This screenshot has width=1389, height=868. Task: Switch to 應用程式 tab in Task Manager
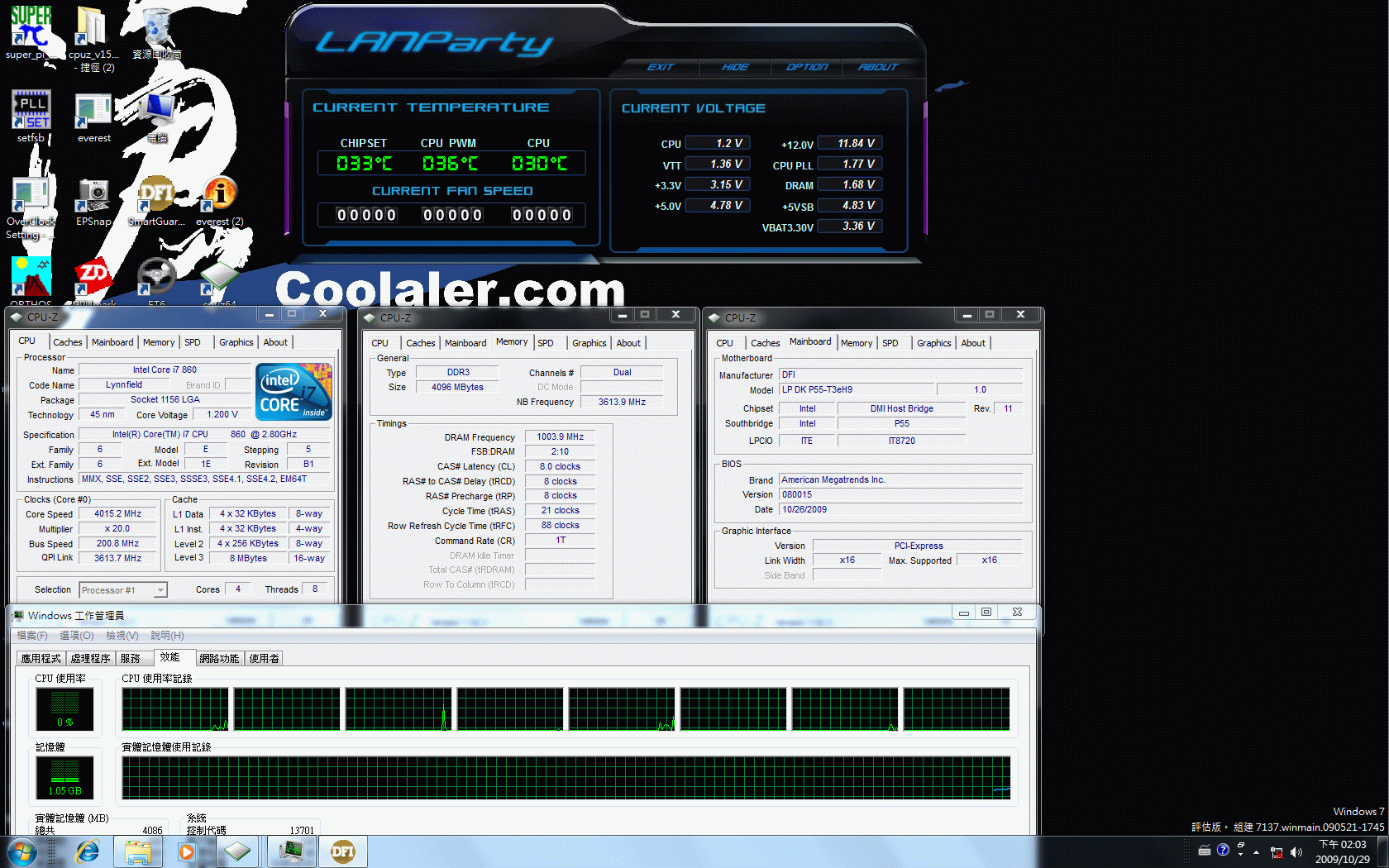41,659
